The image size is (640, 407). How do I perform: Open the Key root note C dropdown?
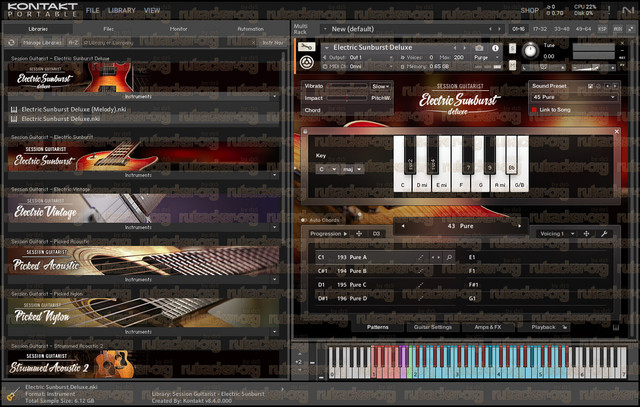[327, 169]
